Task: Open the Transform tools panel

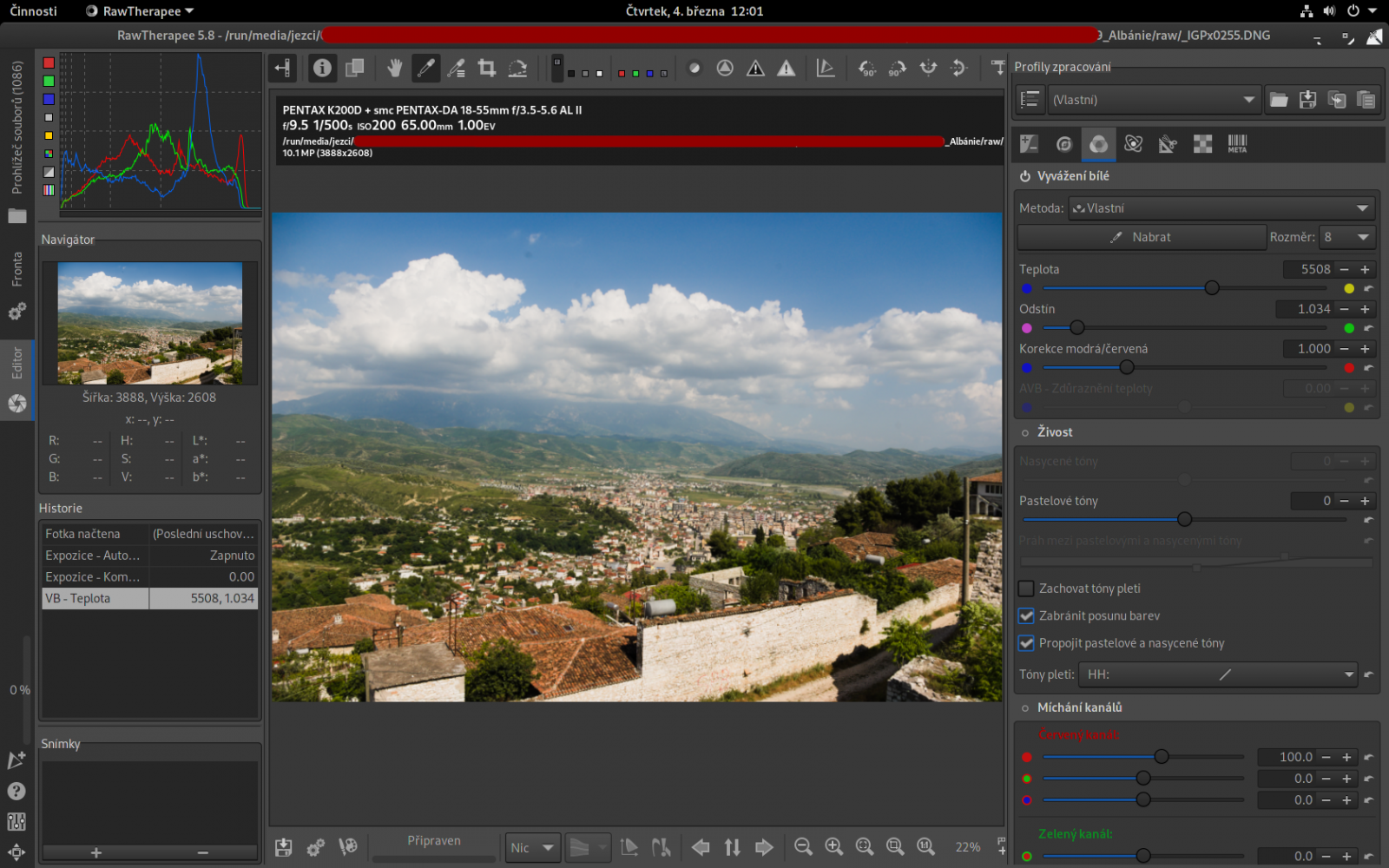Action: [1168, 144]
